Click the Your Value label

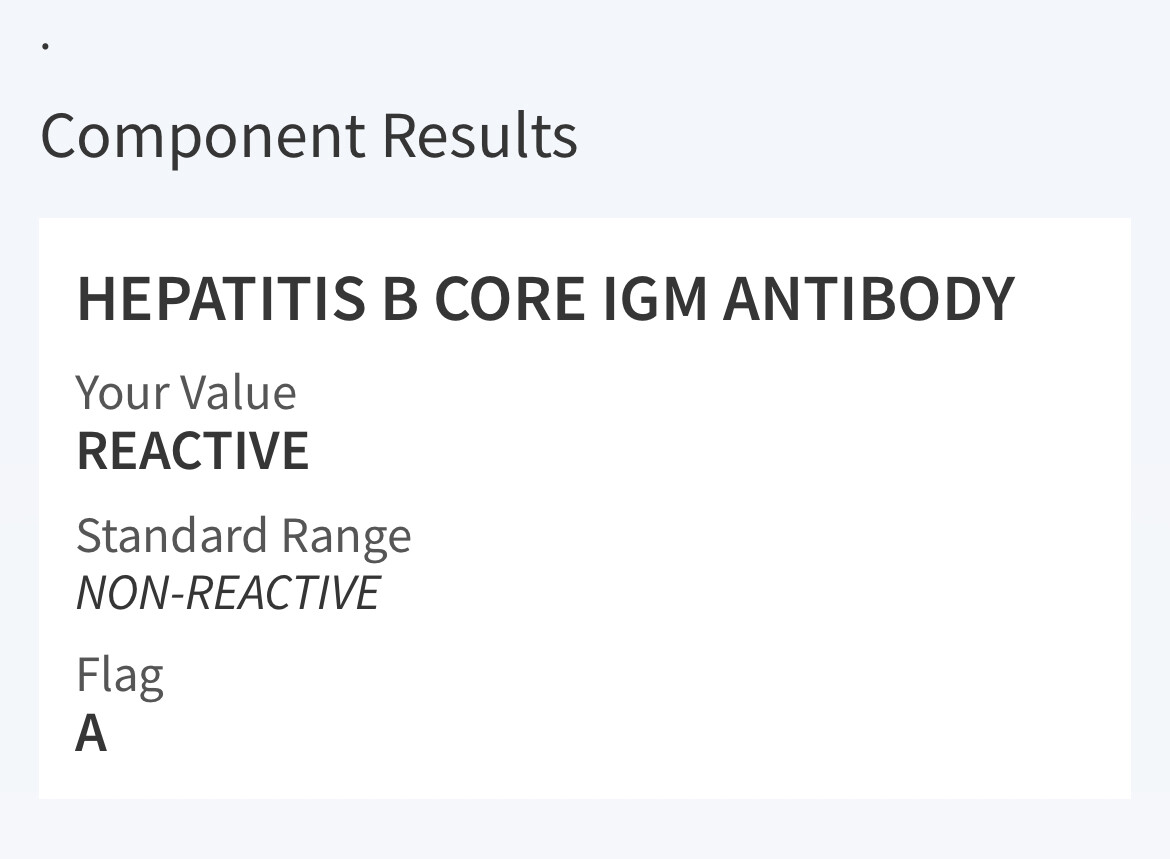pos(187,393)
